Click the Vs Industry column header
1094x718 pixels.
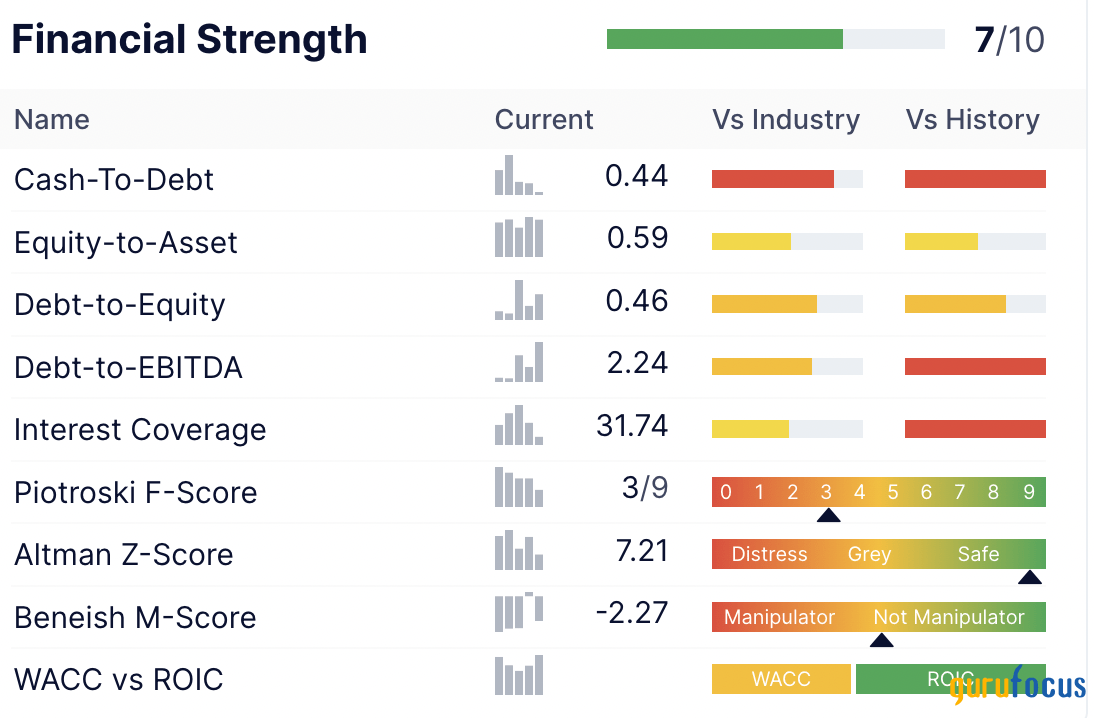coord(786,120)
